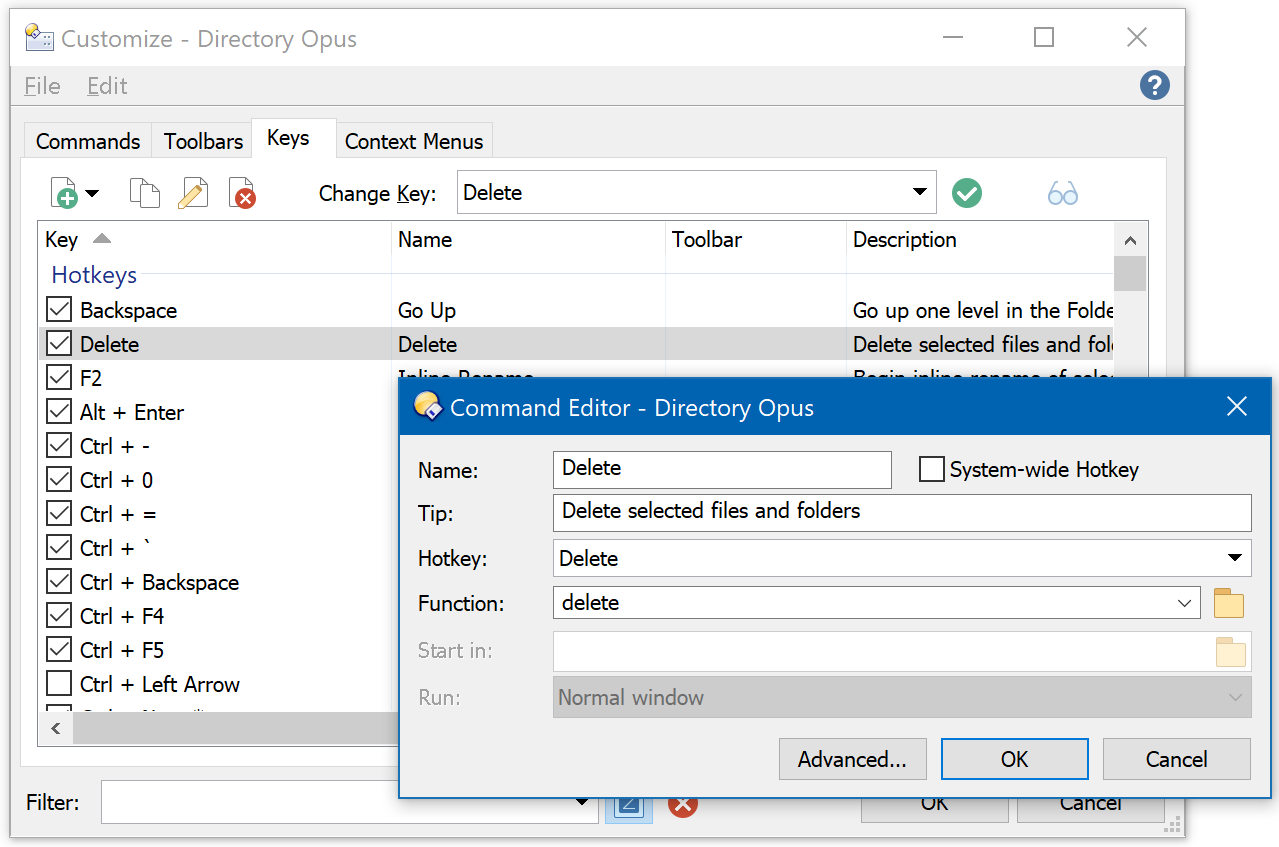1279x847 pixels.
Task: Expand the Hotkey dropdown in Command Editor
Action: click(x=1235, y=558)
